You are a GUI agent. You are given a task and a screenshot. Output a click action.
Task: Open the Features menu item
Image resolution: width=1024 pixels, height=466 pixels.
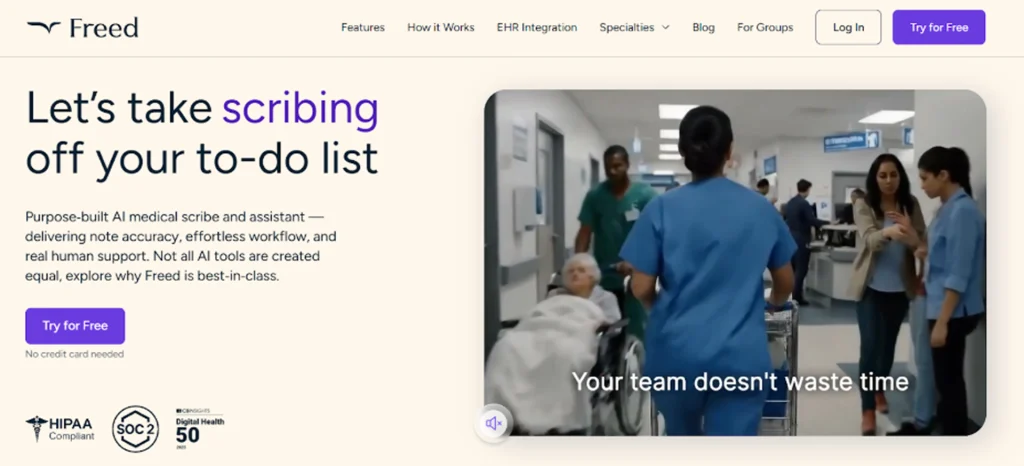pos(362,28)
